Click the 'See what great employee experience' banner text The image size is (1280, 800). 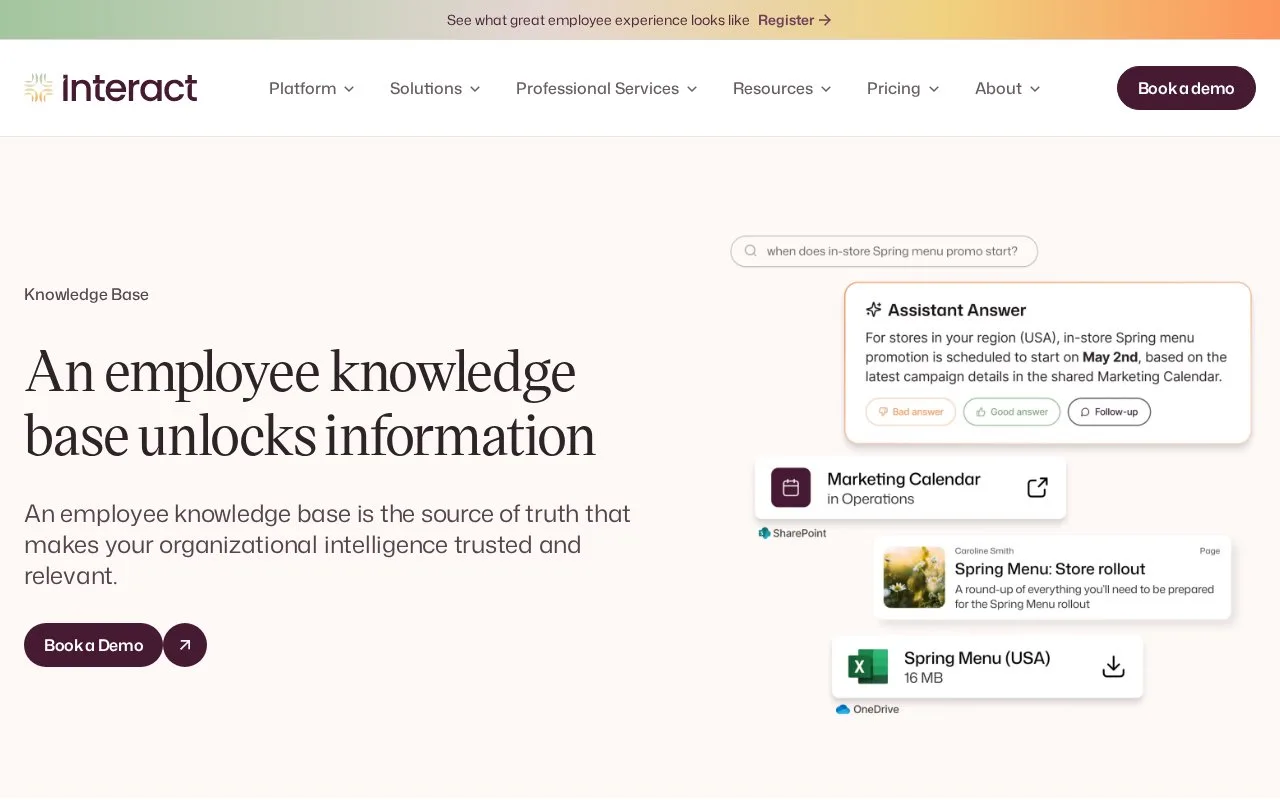coord(598,20)
